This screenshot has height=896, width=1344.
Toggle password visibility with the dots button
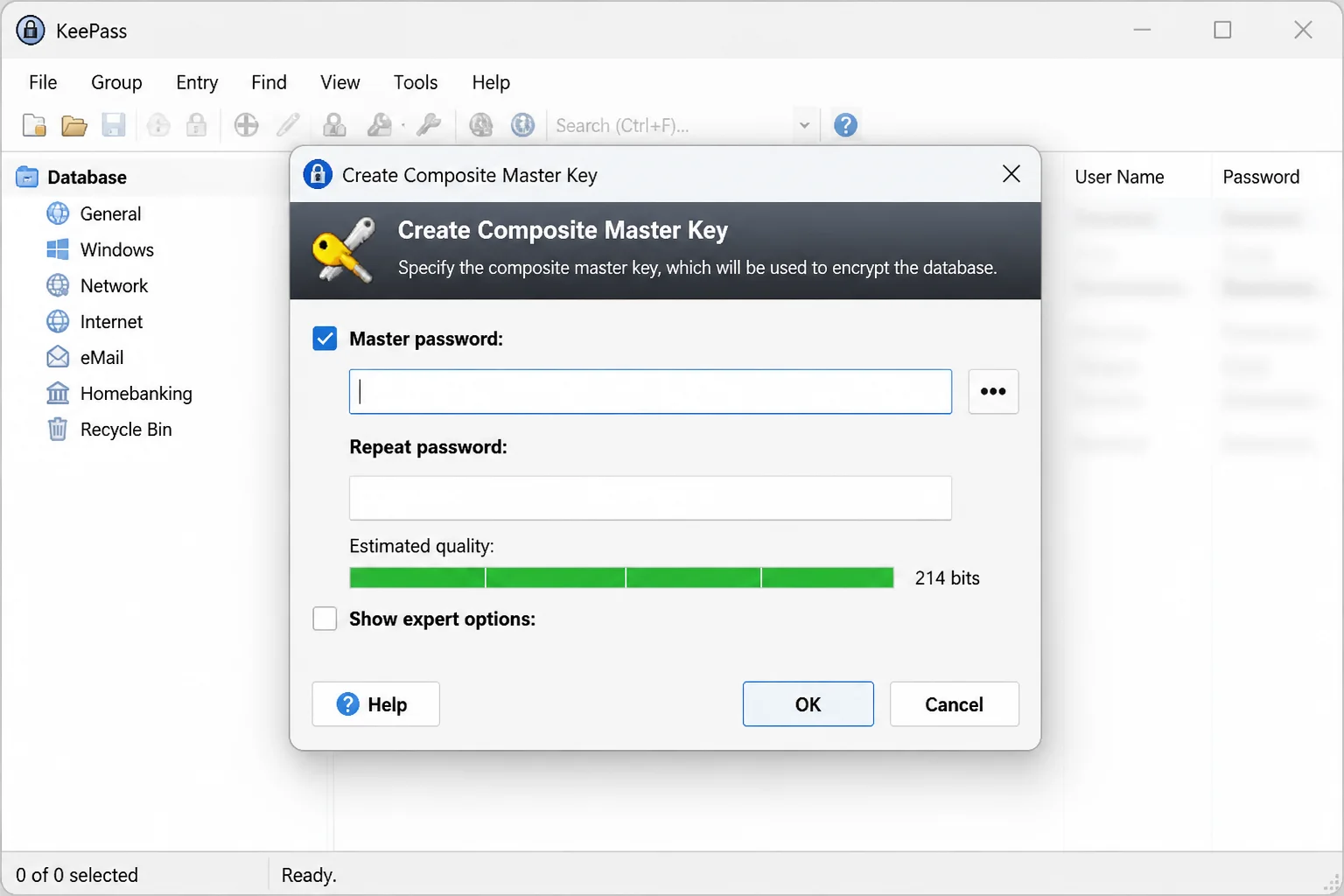coord(993,391)
